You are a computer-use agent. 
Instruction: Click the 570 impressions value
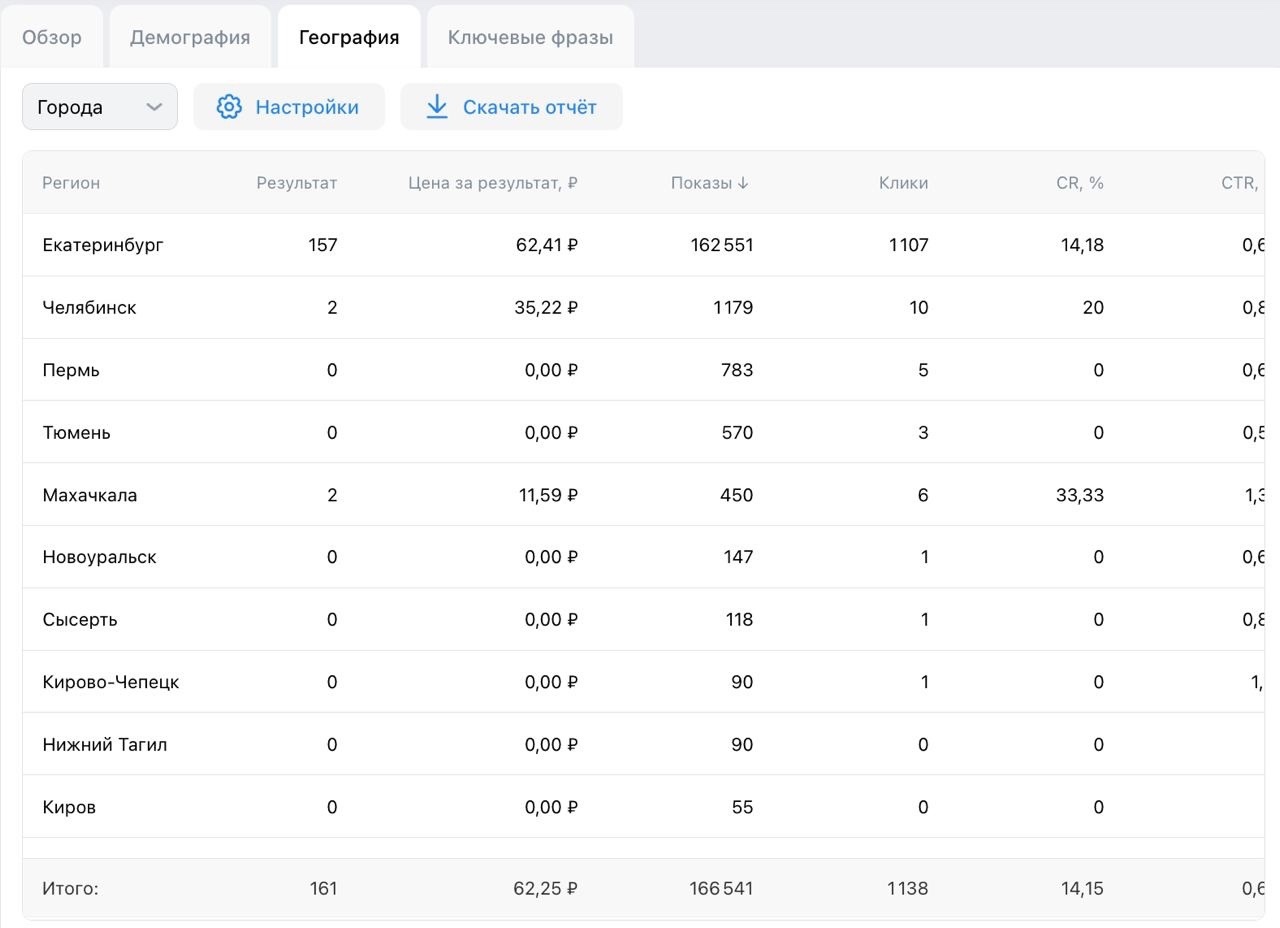(737, 433)
